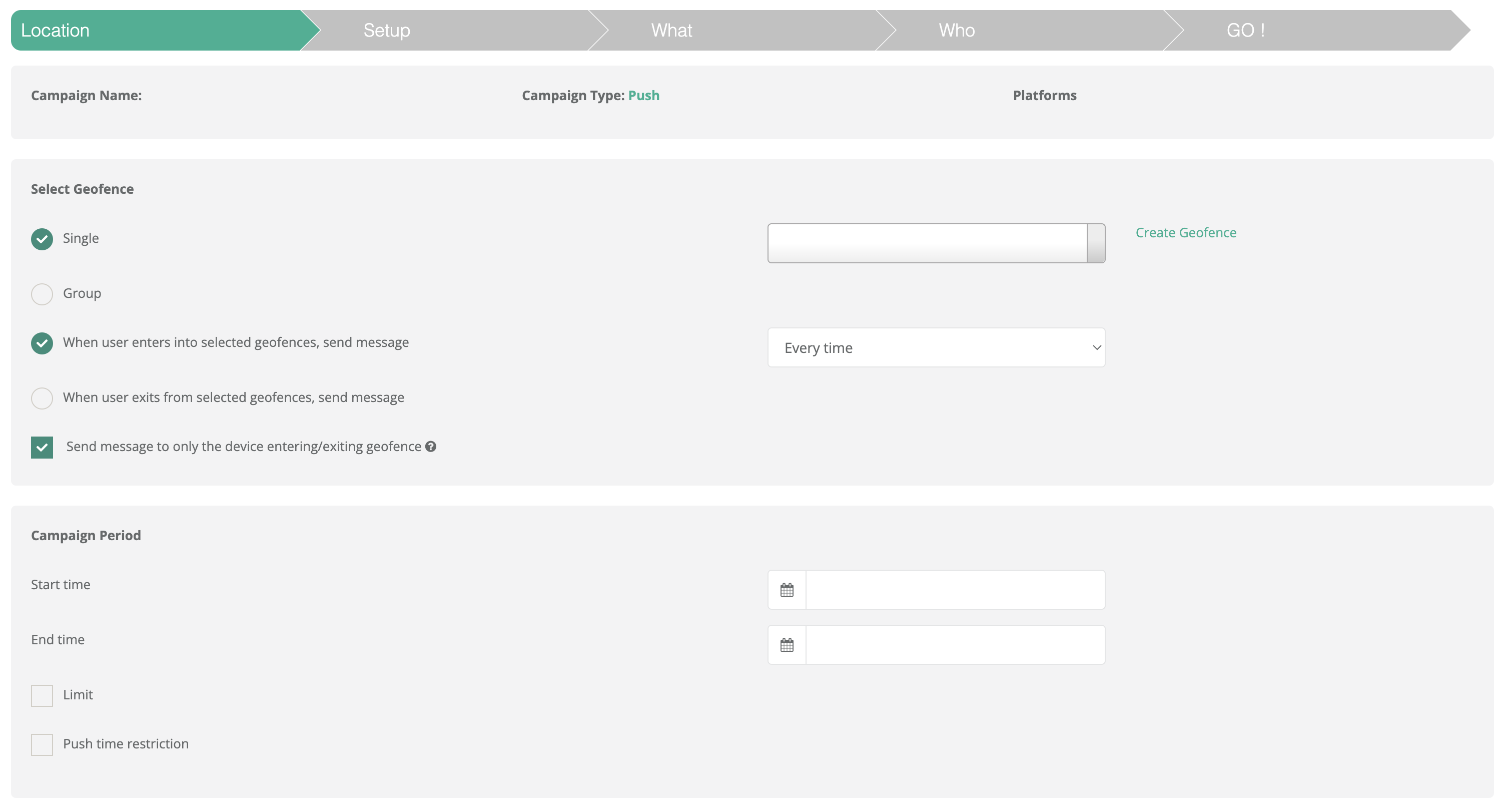1512x808 pixels.
Task: Click the geofence combo box arrow button
Action: (x=1095, y=243)
